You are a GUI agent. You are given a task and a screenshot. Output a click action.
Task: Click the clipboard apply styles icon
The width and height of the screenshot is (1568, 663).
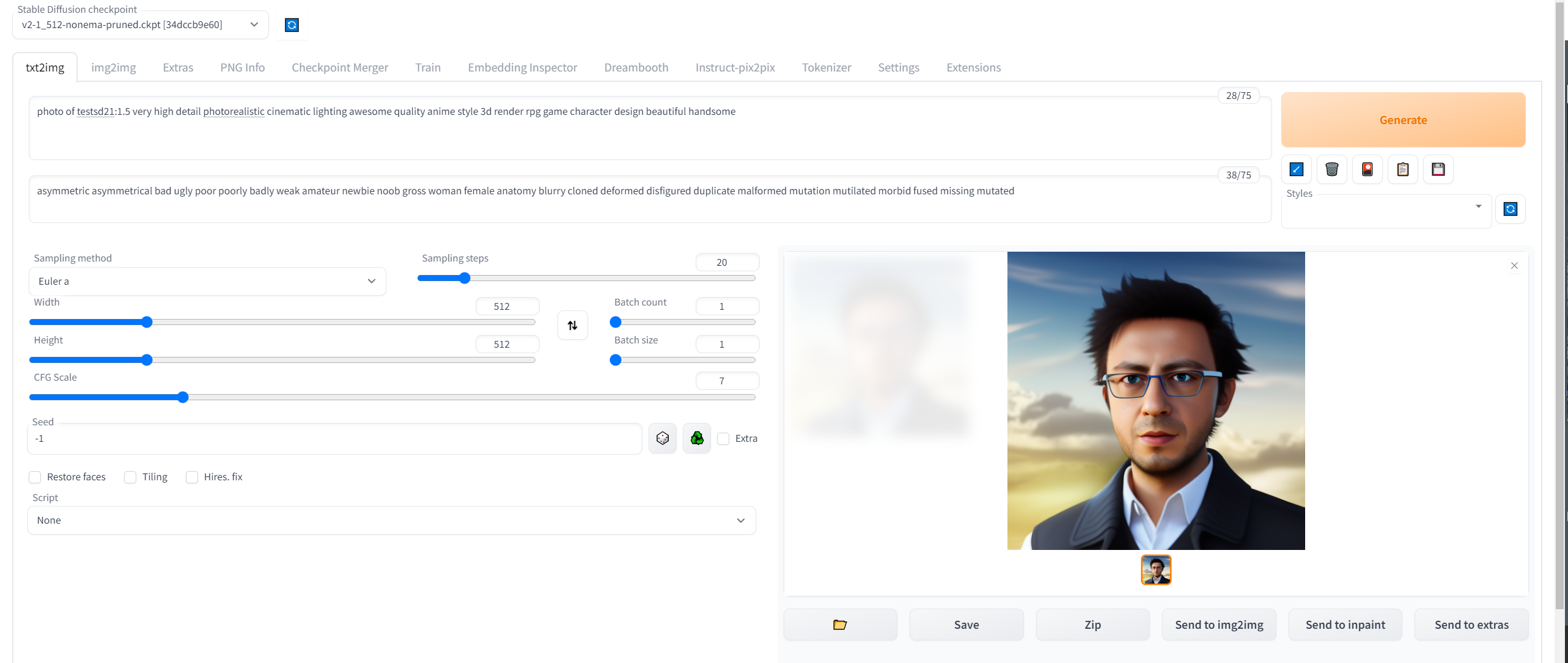pos(1402,169)
